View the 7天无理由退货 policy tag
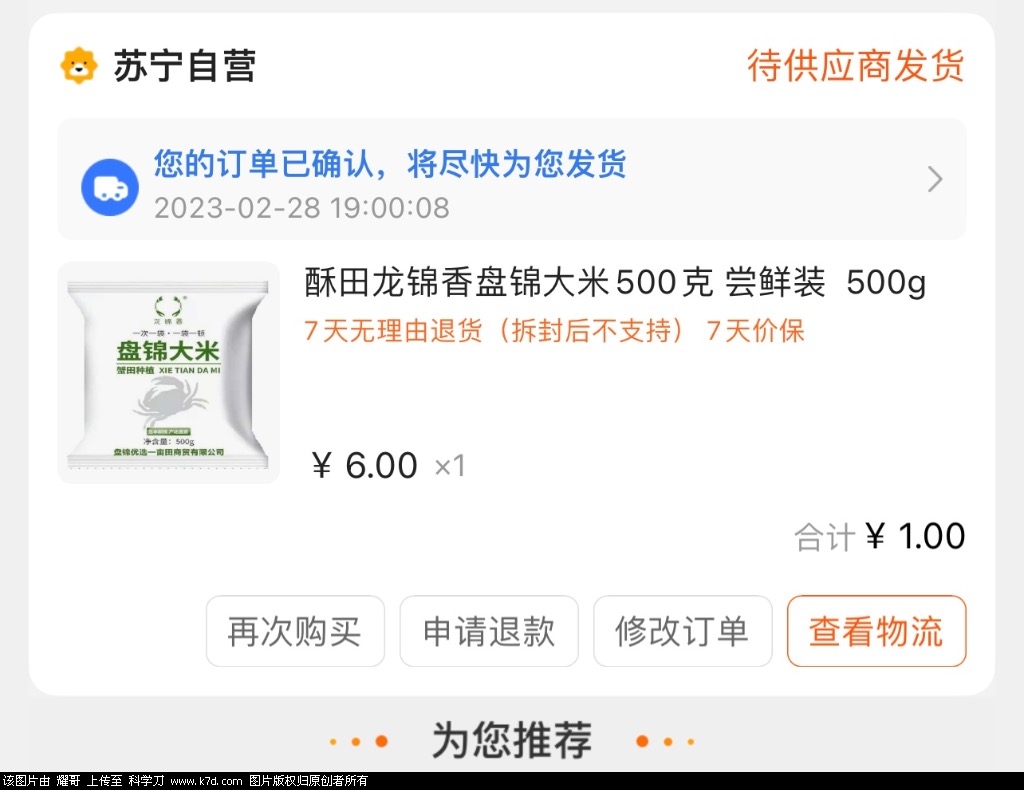Image resolution: width=1024 pixels, height=790 pixels. (x=494, y=331)
